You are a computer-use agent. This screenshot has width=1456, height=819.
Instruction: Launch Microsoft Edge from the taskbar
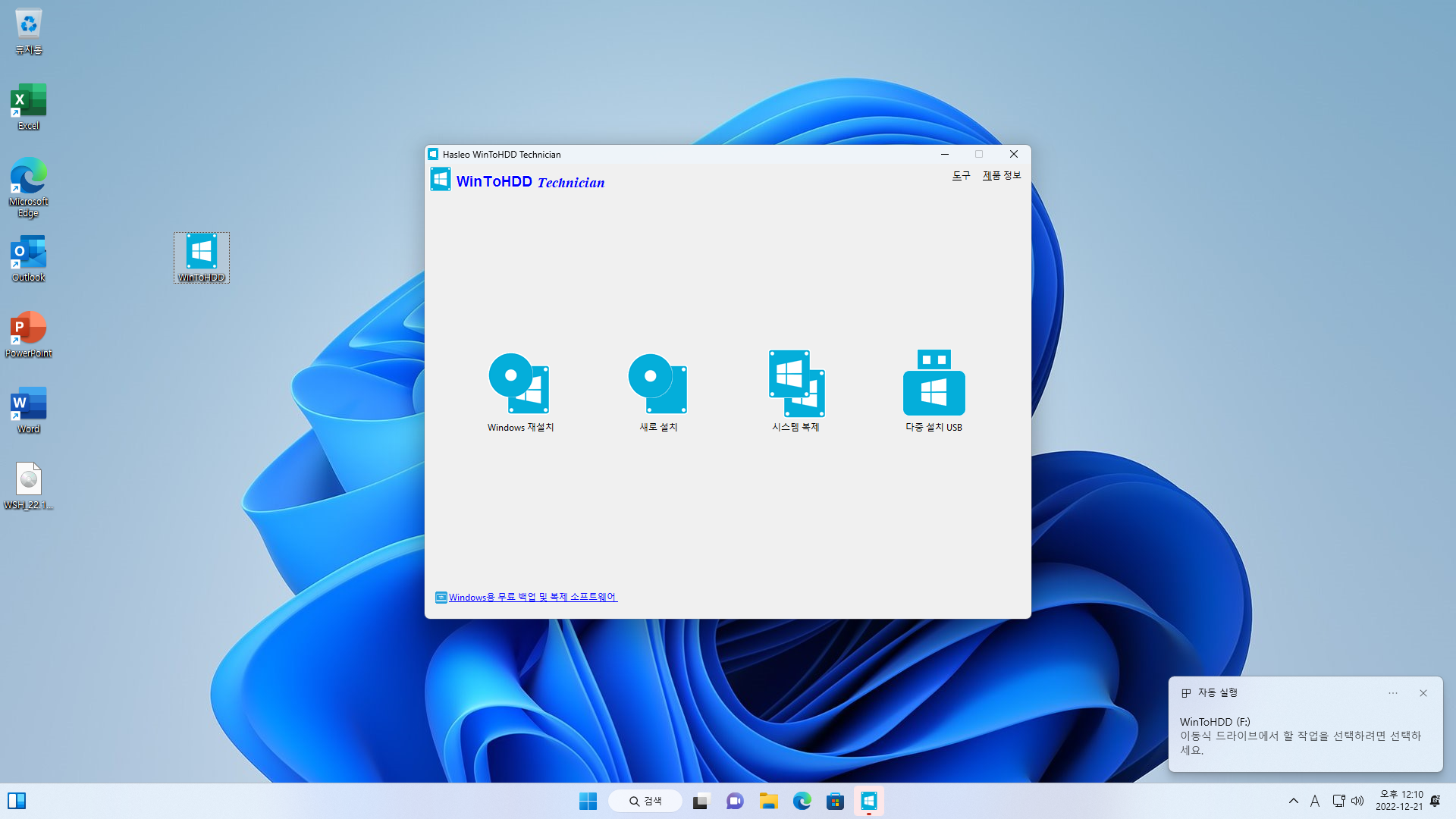802,801
